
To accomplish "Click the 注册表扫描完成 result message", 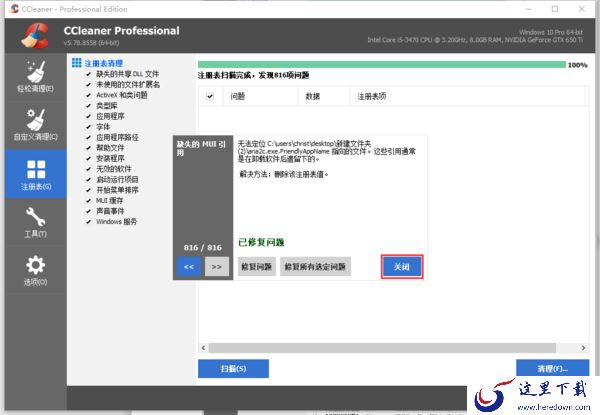I will (x=254, y=75).
